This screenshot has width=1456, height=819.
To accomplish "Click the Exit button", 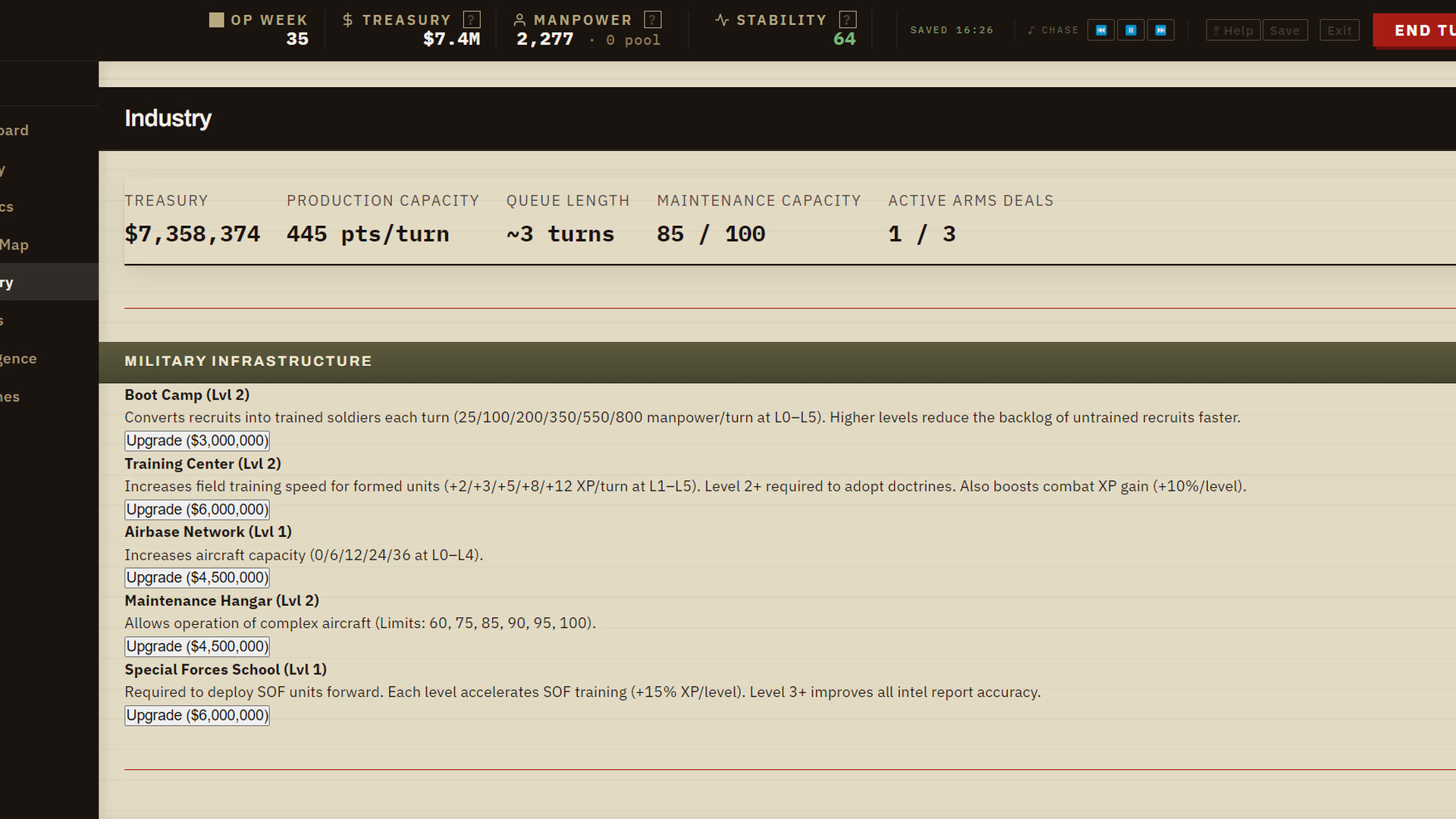I will 1339,30.
